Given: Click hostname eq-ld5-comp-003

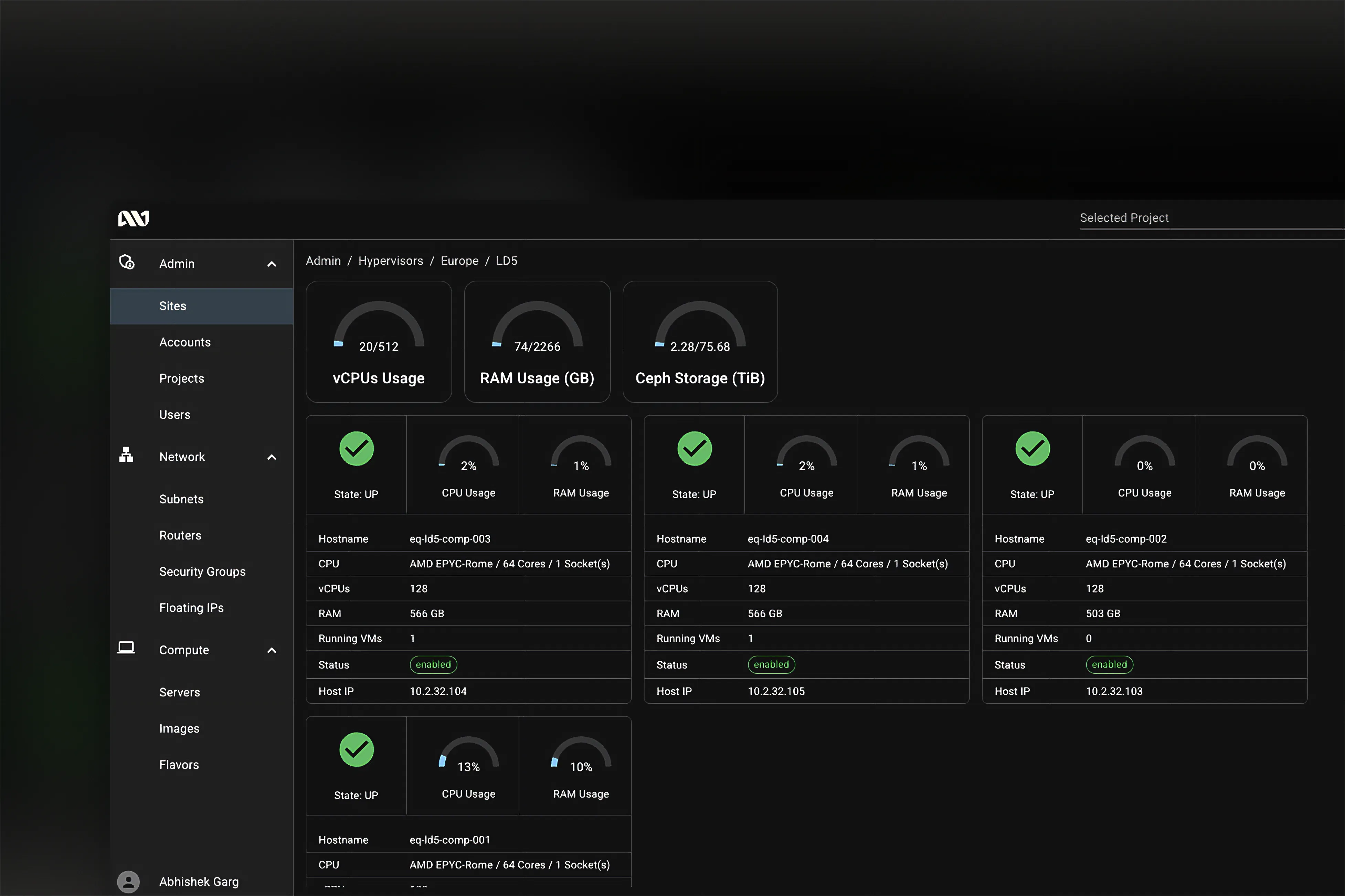Looking at the screenshot, I should [450, 539].
